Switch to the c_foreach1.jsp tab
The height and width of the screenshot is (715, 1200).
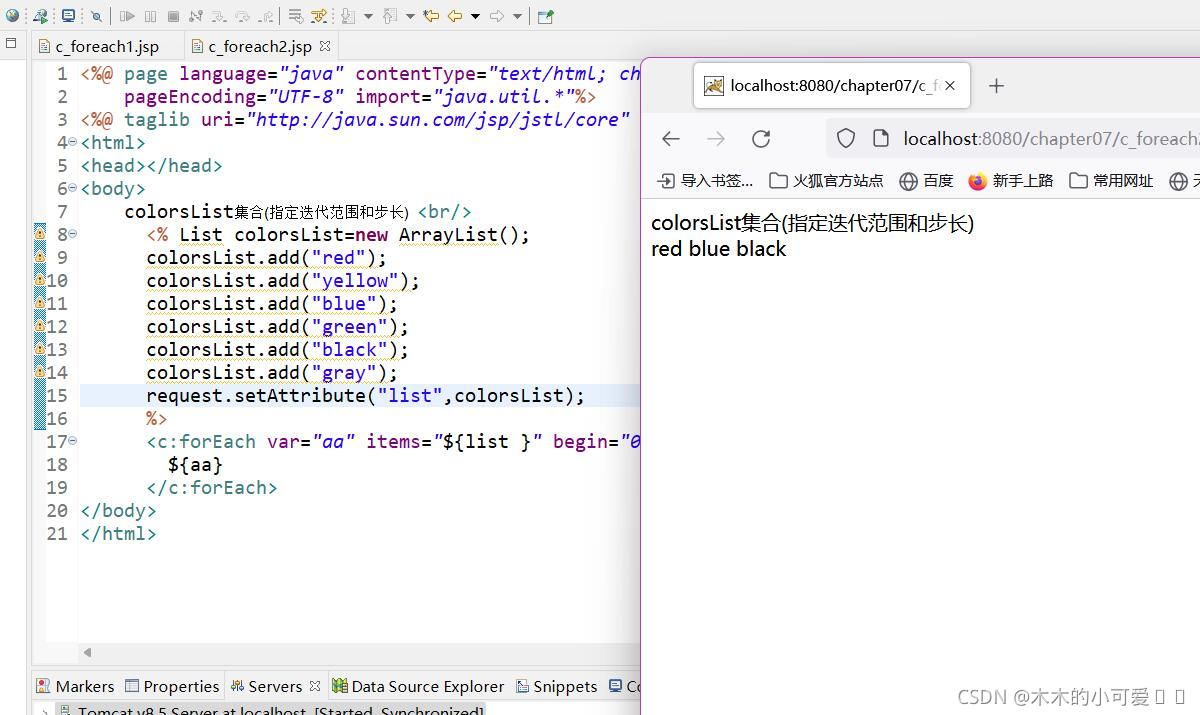click(x=104, y=45)
